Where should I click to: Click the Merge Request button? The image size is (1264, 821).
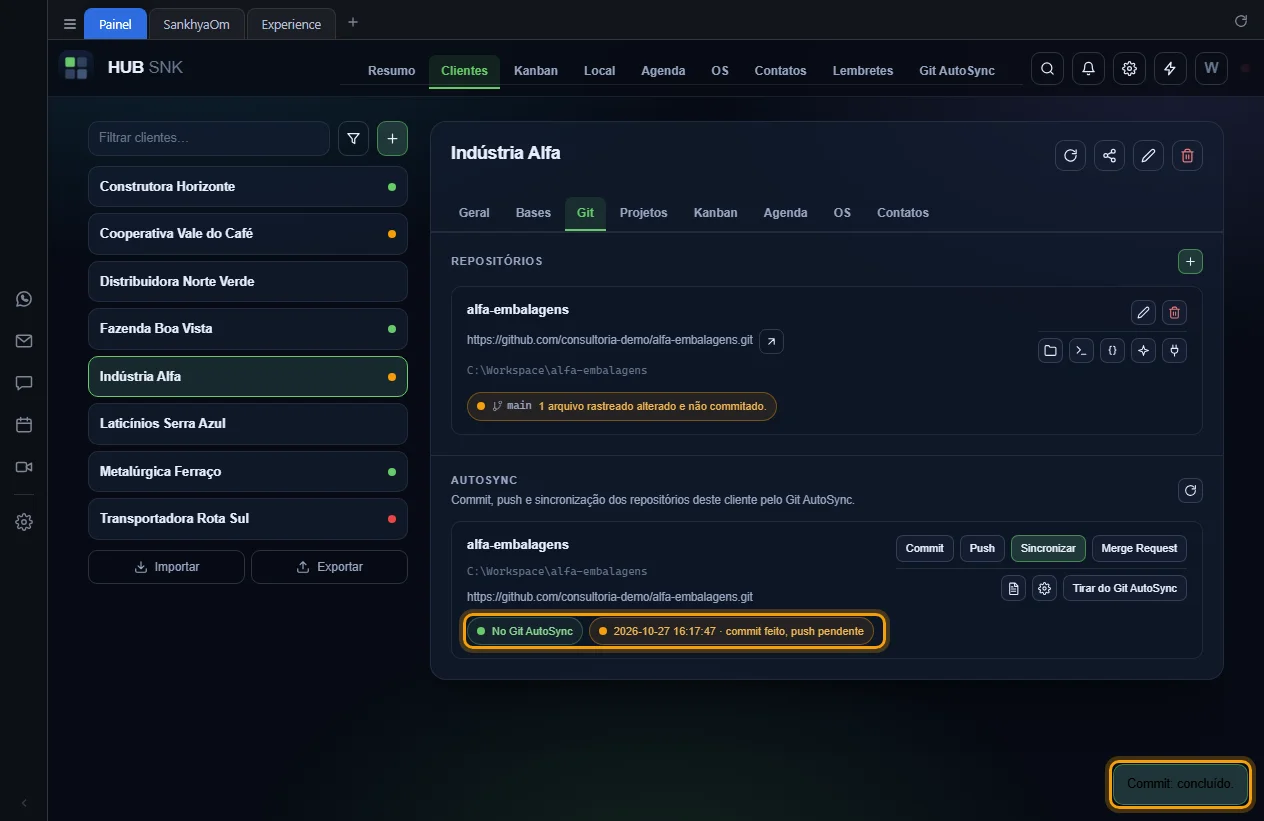point(1139,548)
